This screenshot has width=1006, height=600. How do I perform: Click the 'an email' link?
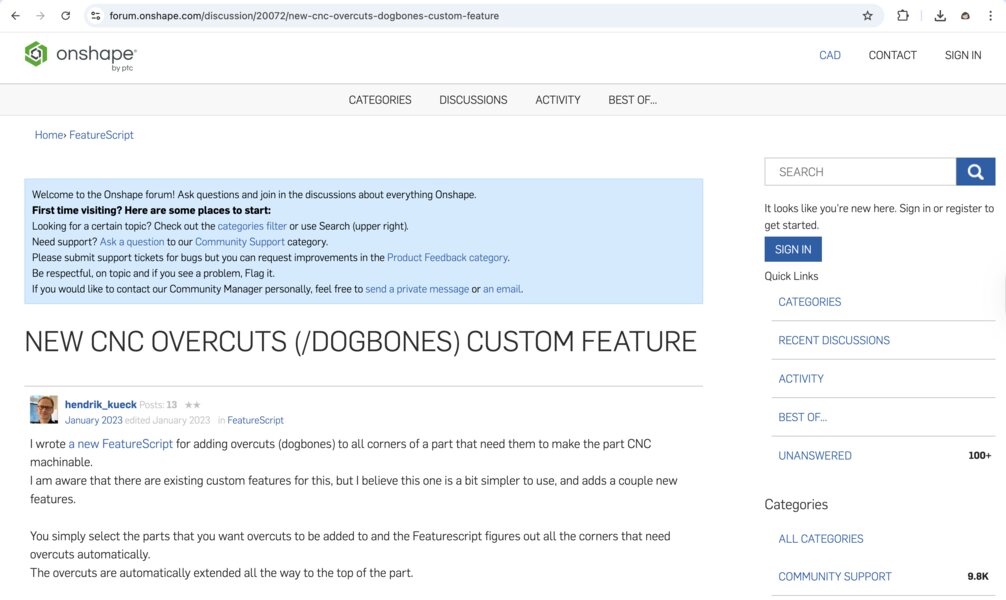point(502,289)
